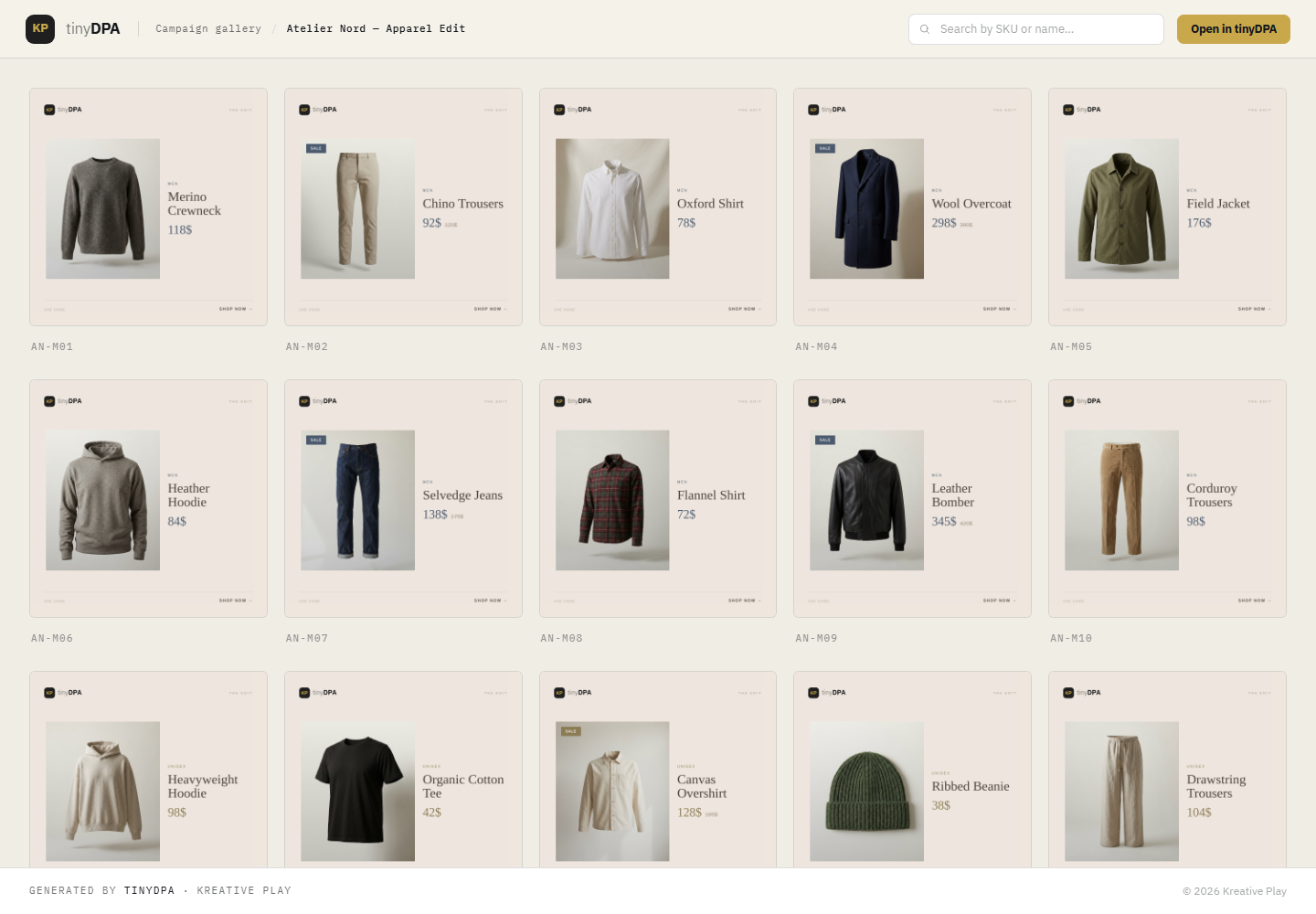Click Shop Now on Merino Crewneck card
Screen dimensions: 1316x914
click(236, 309)
